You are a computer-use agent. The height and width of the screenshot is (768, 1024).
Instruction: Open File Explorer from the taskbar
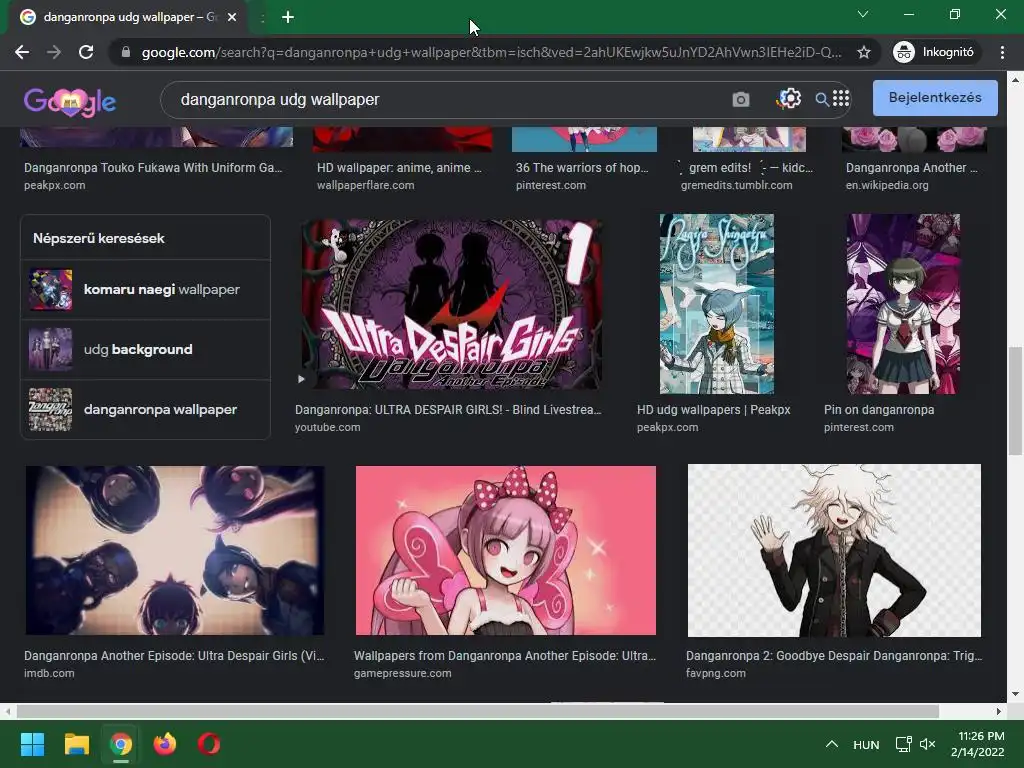pos(76,744)
